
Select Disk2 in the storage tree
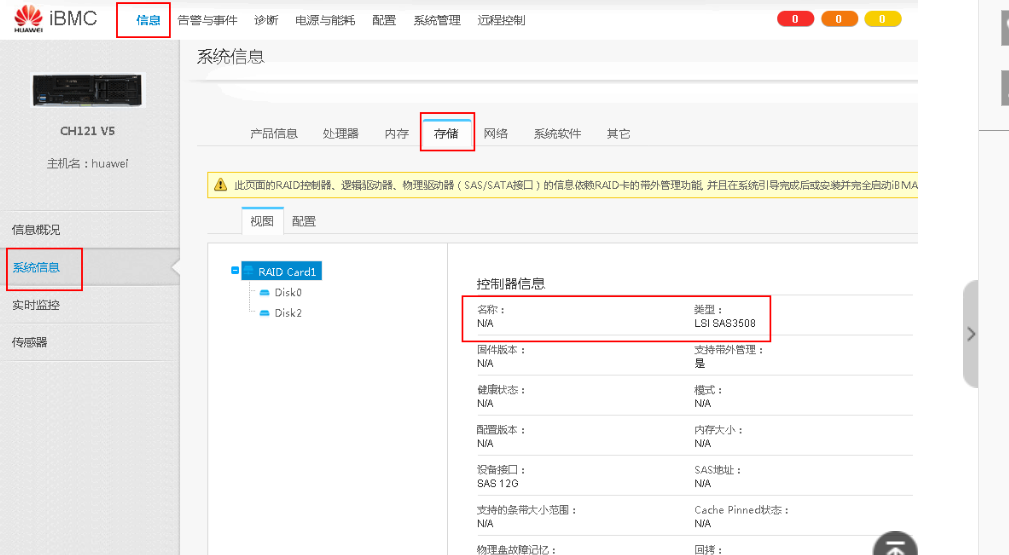(x=288, y=313)
